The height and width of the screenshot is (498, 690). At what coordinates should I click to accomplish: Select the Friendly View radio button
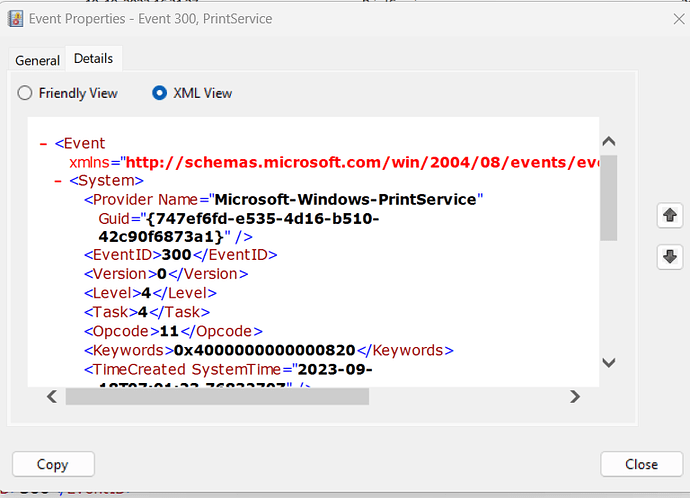(25, 93)
